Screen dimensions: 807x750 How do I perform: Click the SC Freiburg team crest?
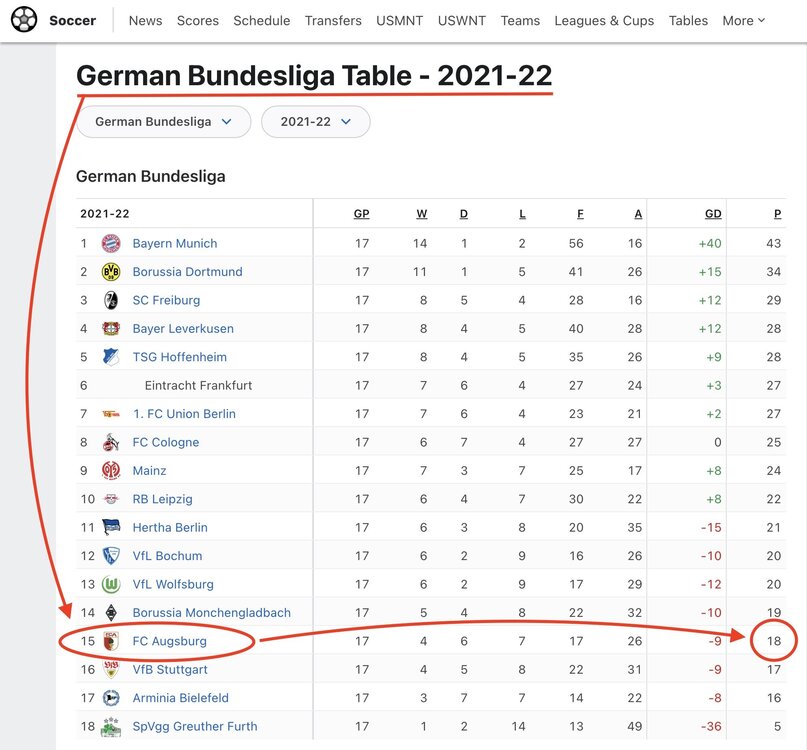(111, 300)
